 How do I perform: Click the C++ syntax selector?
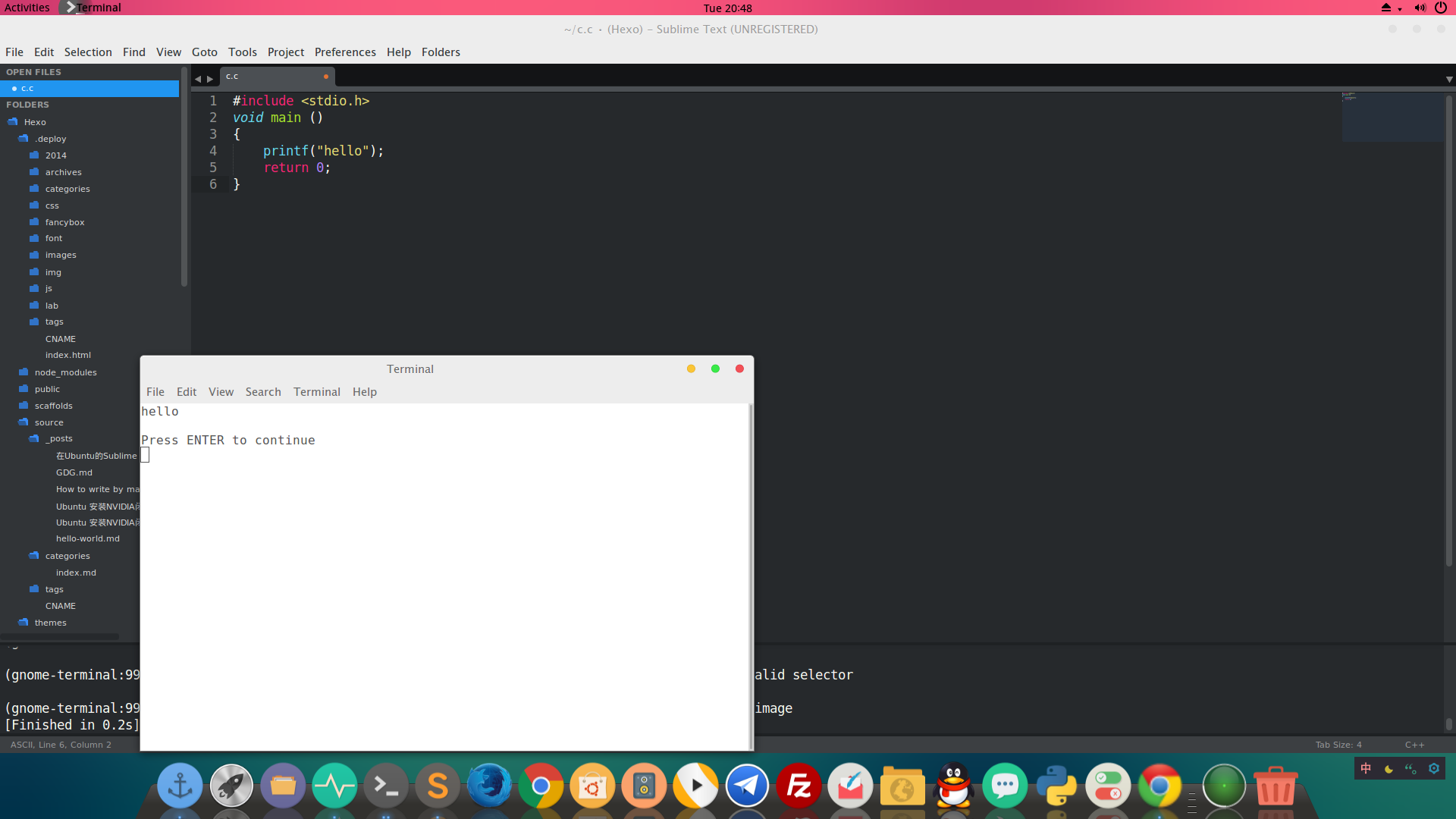(x=1414, y=745)
